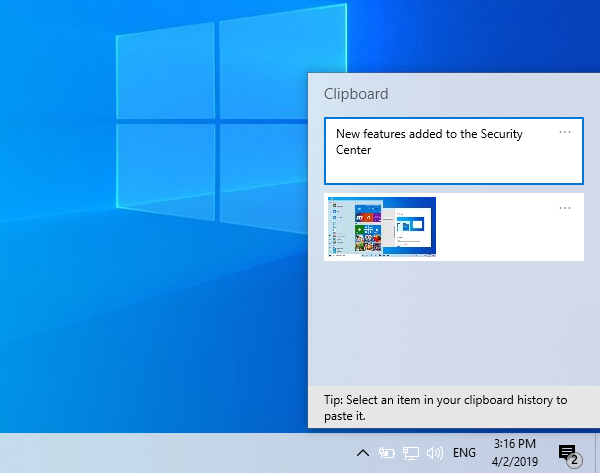Paste the 'New features added to the Security Center' clip
The image size is (600, 473).
click(x=454, y=151)
